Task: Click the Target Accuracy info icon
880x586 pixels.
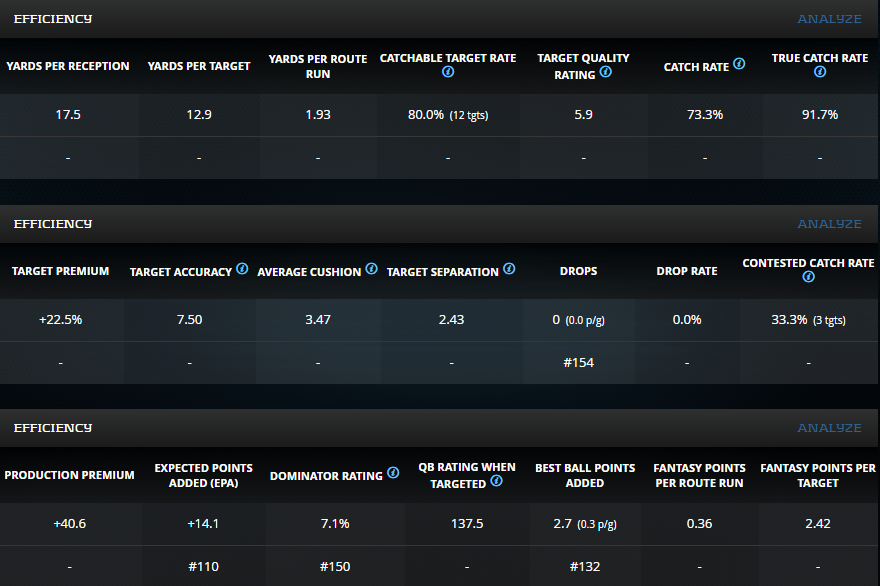Action: [242, 269]
